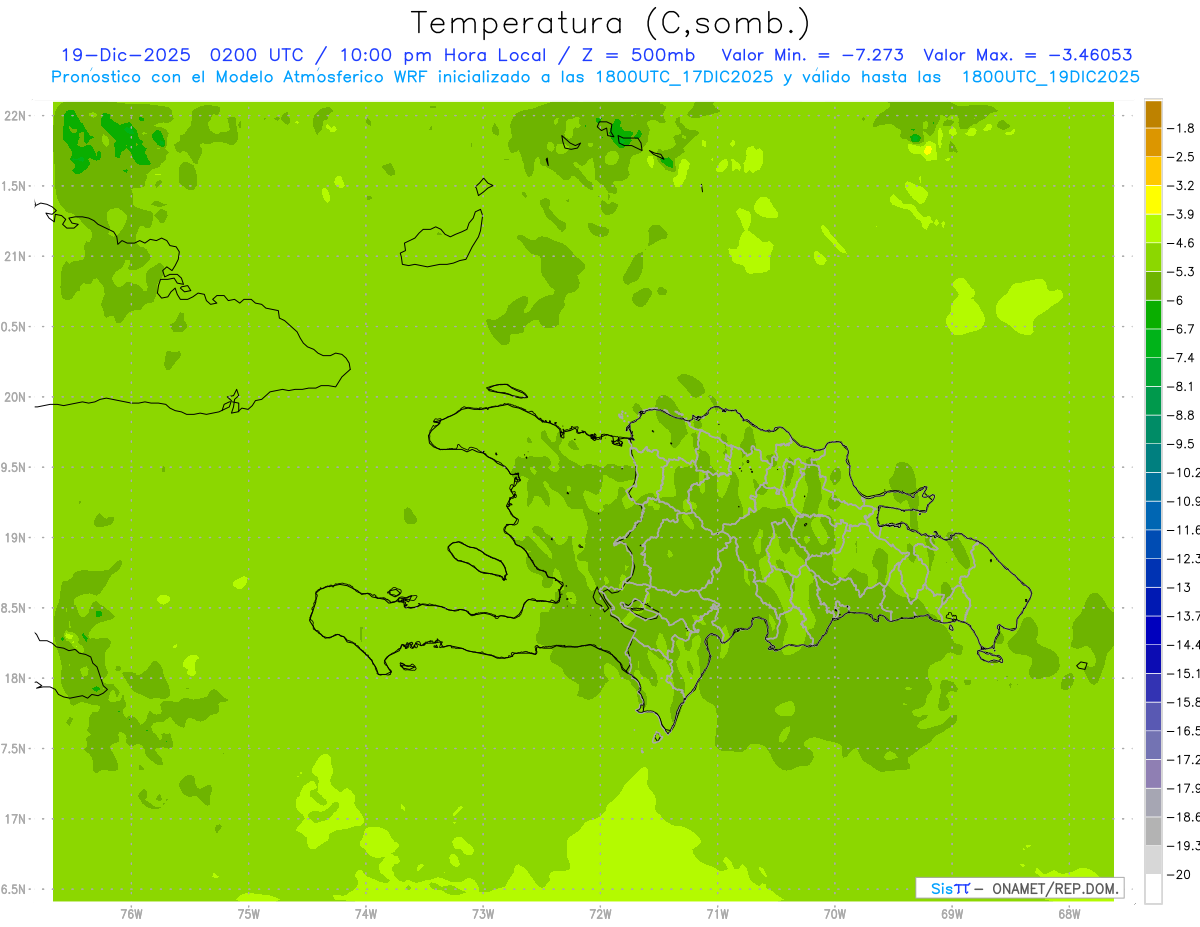The width and height of the screenshot is (1200, 927).
Task: Click yellow color bar segment between -3.2 and -3.9
Action: click(x=1153, y=200)
